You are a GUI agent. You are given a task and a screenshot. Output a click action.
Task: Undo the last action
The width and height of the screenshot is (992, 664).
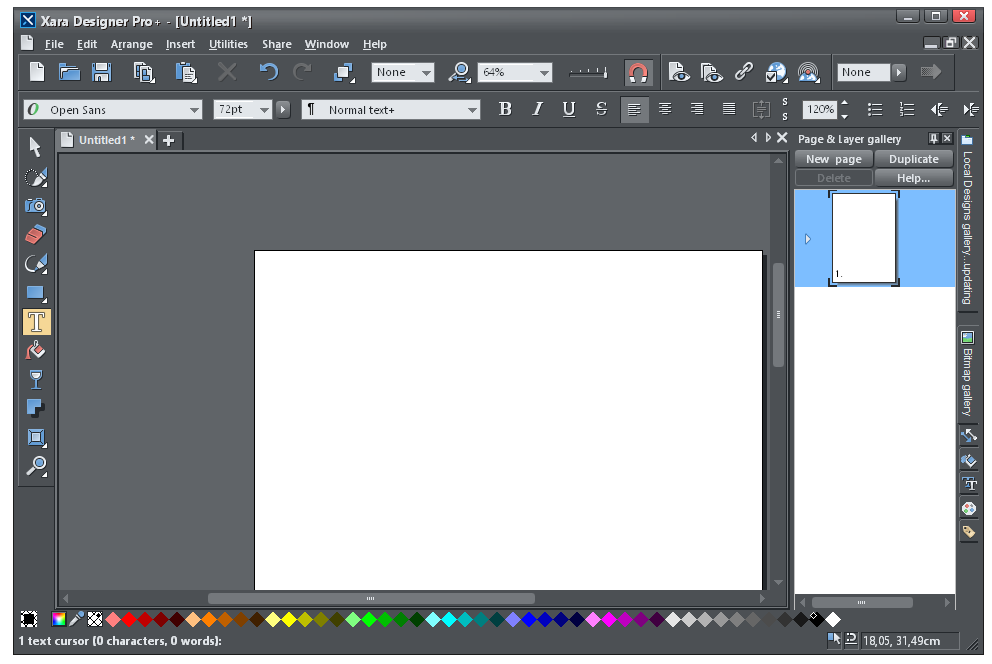pos(269,72)
